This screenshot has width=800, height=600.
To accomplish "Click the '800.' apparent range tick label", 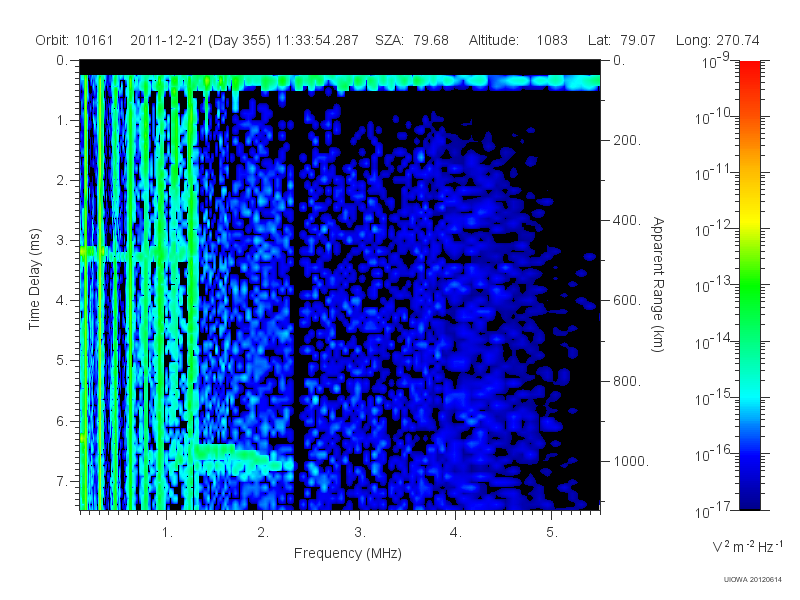I will coord(627,381).
